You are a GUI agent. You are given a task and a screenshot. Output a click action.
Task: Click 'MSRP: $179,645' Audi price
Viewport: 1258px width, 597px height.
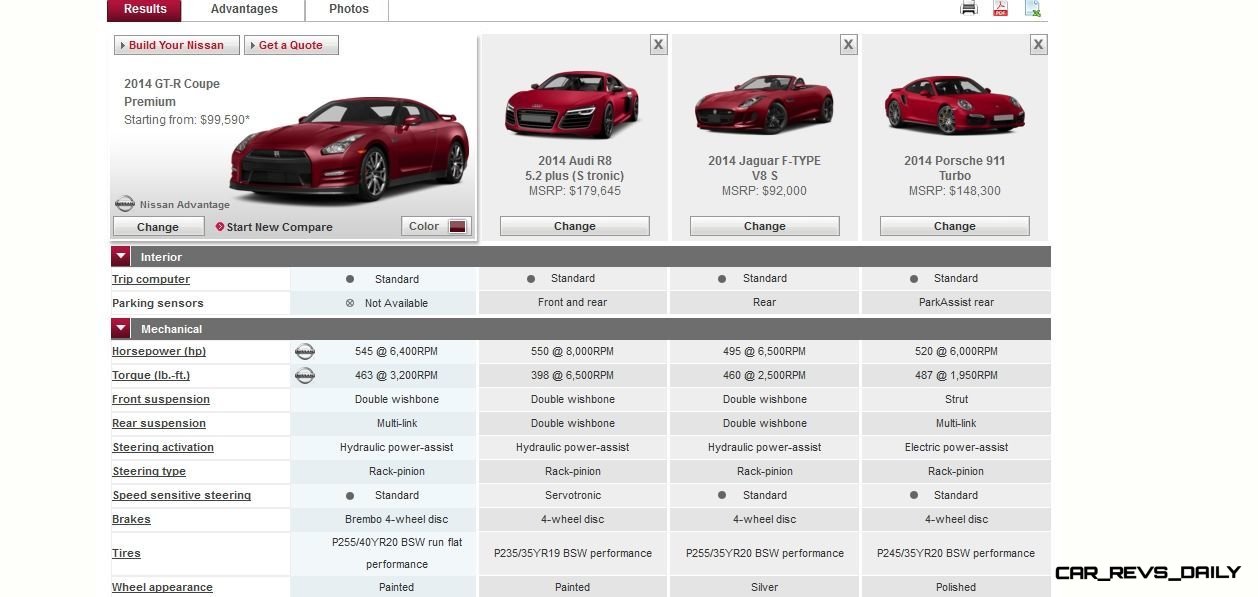point(575,191)
